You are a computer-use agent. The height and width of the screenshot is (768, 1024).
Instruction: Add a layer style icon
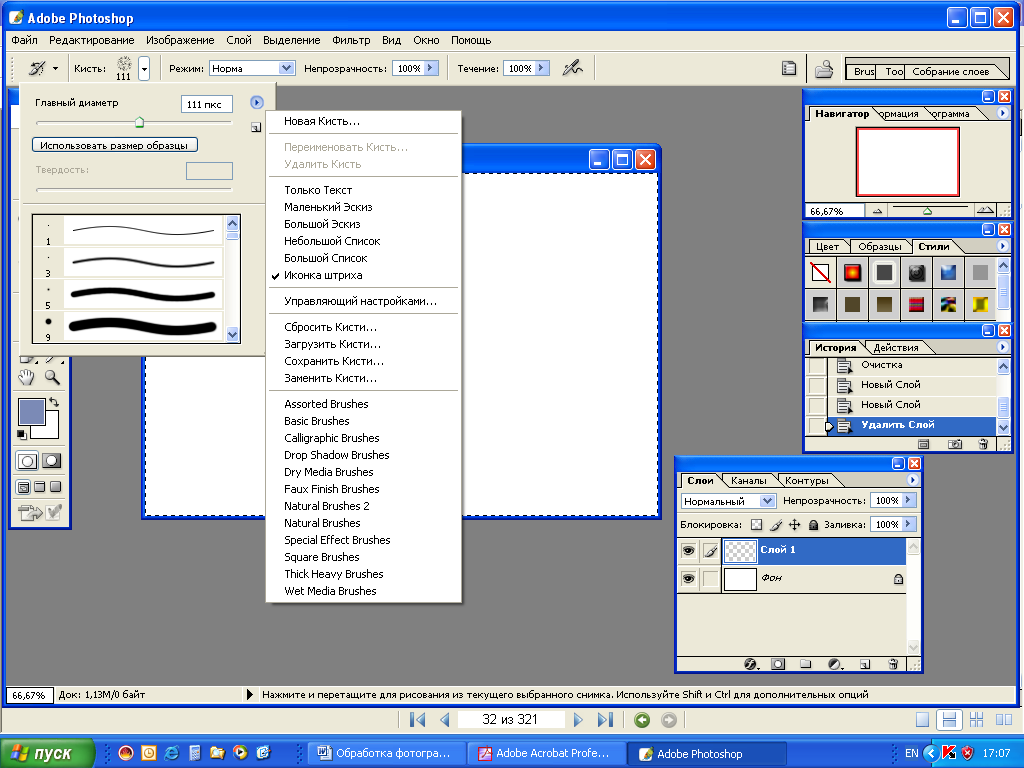pos(752,664)
